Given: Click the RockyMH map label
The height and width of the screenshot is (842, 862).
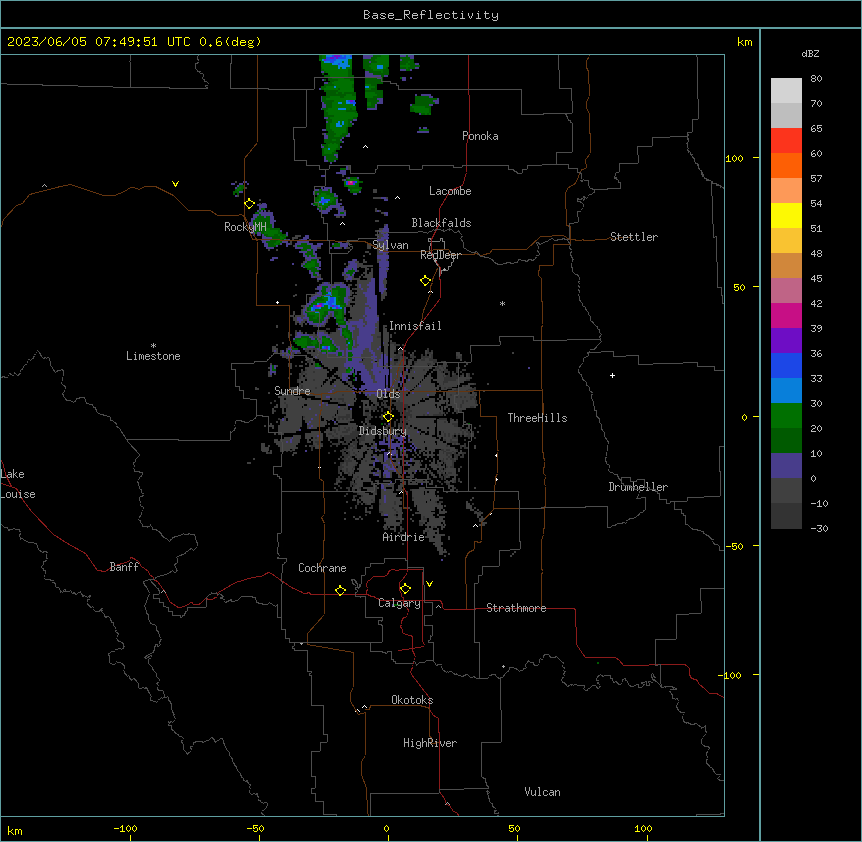Looking at the screenshot, I should [x=245, y=227].
